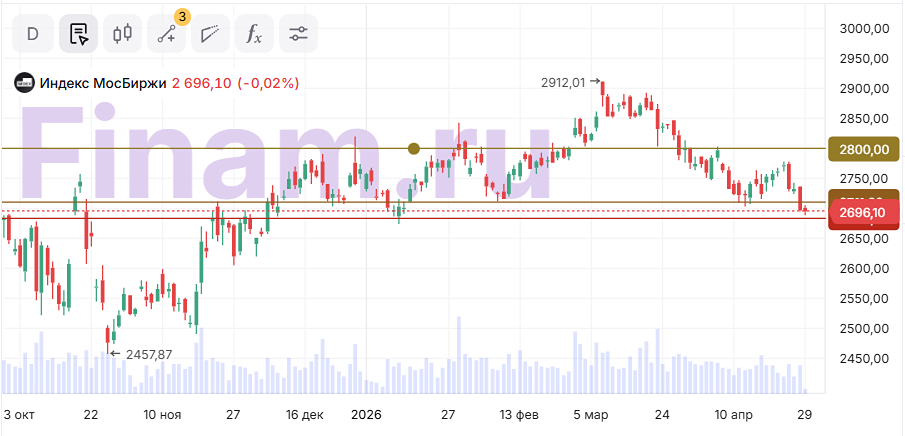Open the fx indicators list
Screen dimensions: 905x436
254,34
